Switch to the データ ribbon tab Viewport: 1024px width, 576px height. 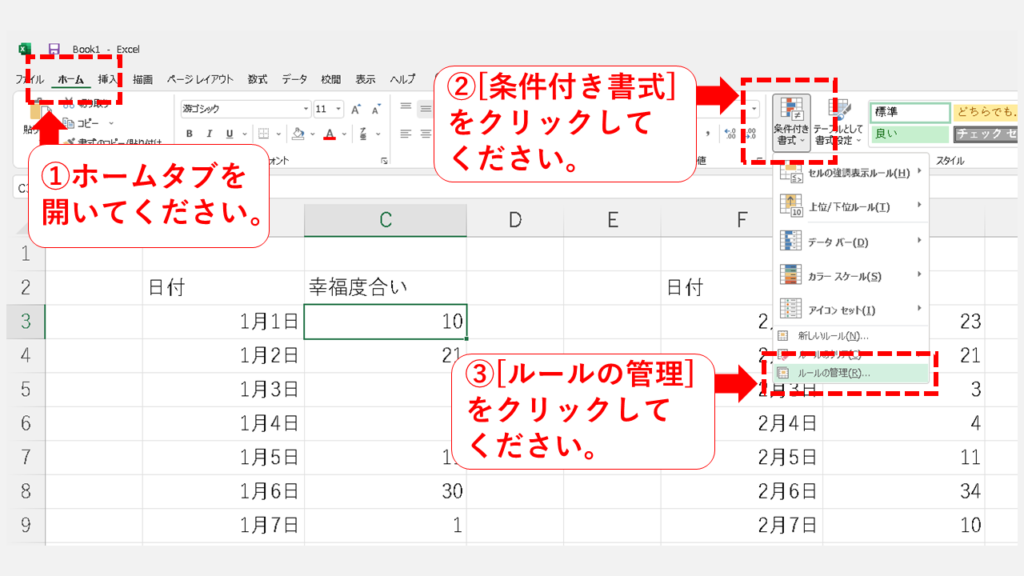coord(294,79)
